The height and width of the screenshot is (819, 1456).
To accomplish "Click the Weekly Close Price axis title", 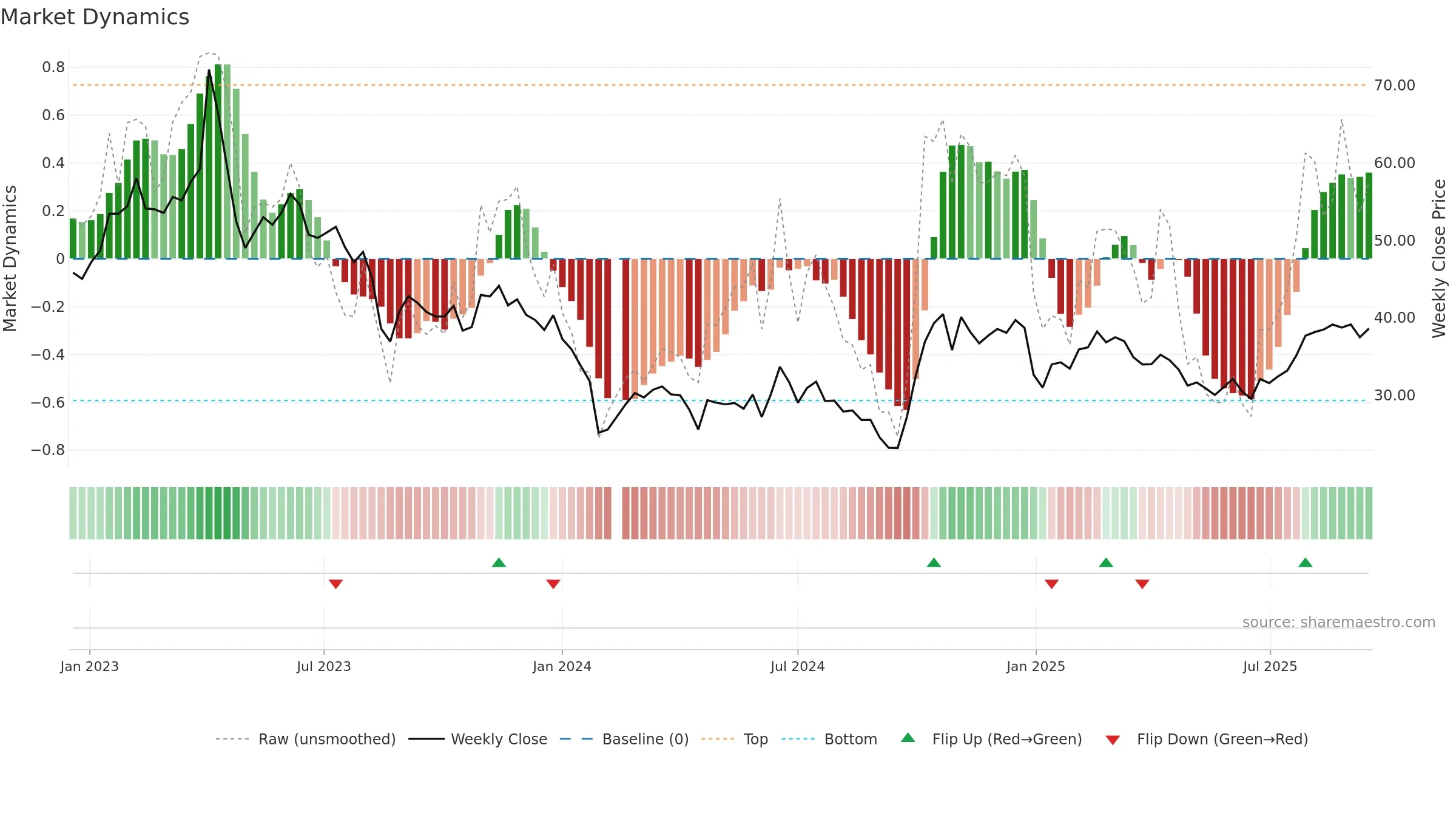I will (1439, 258).
